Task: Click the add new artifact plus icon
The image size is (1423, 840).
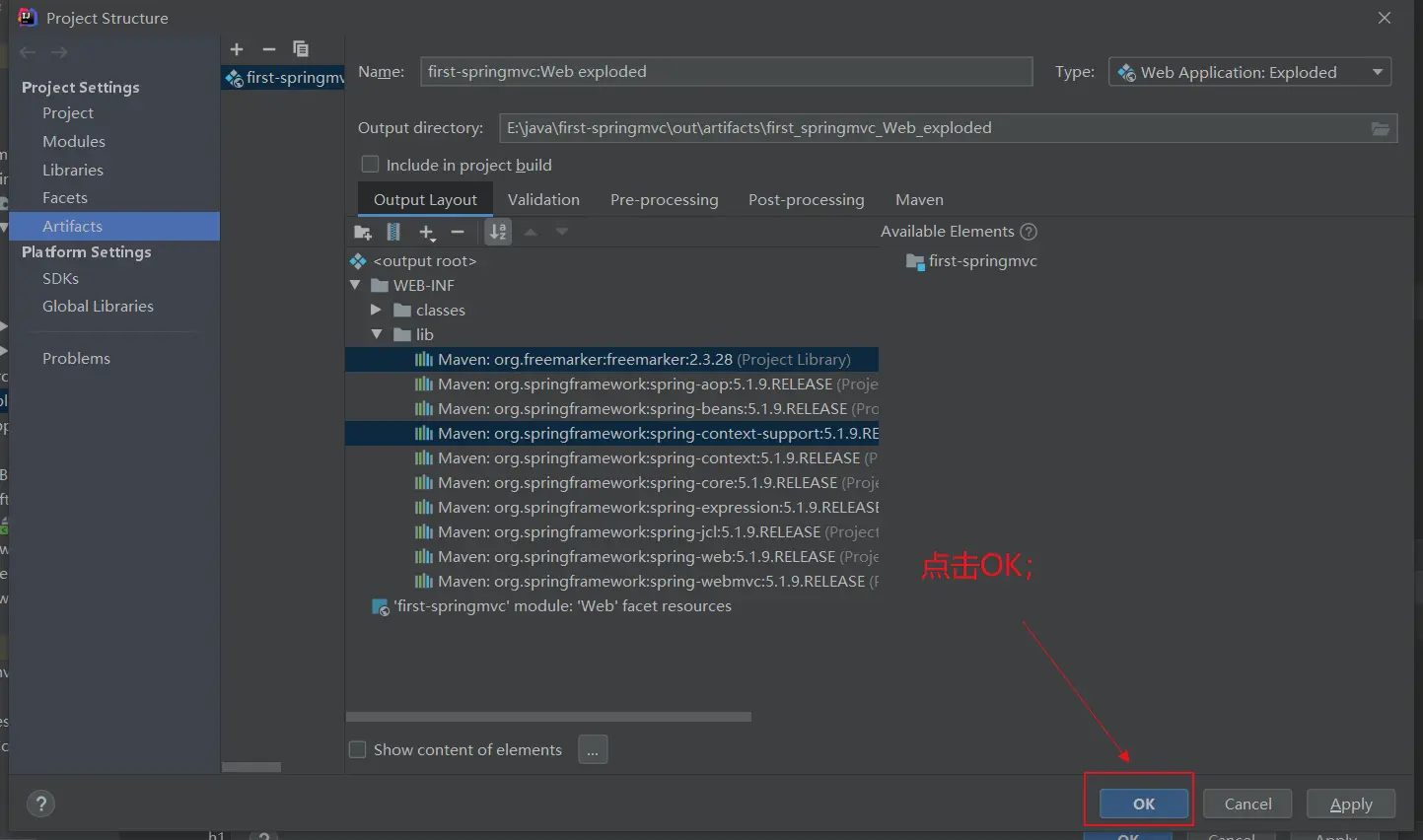Action: click(237, 49)
